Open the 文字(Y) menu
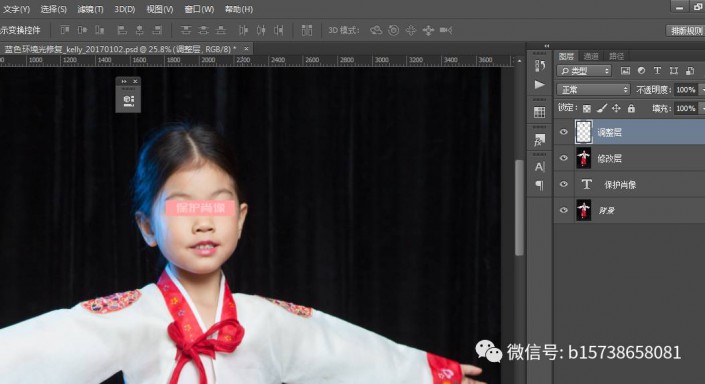705x384 pixels. click(x=16, y=9)
